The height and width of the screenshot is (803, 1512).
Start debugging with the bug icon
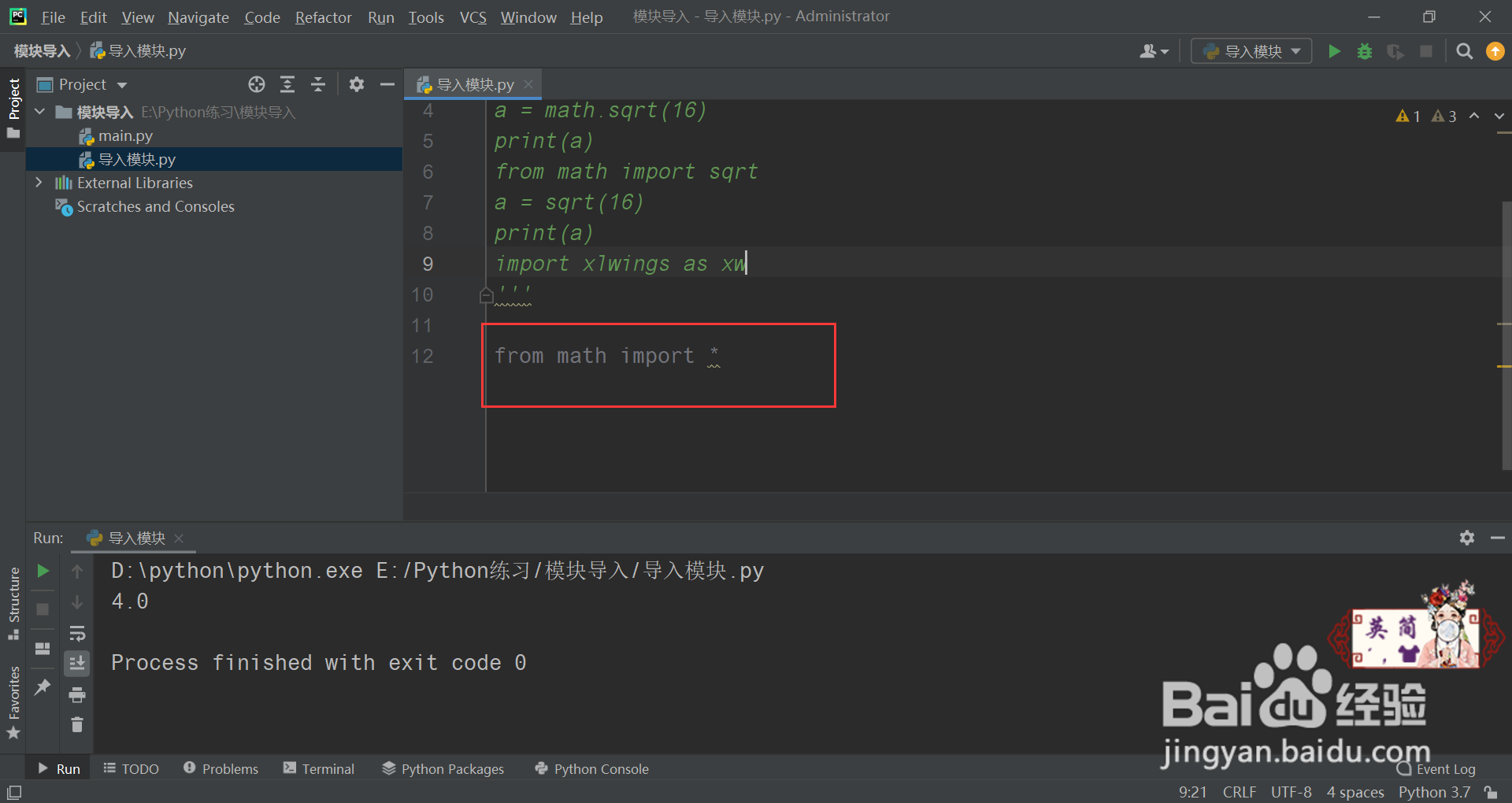point(1365,51)
